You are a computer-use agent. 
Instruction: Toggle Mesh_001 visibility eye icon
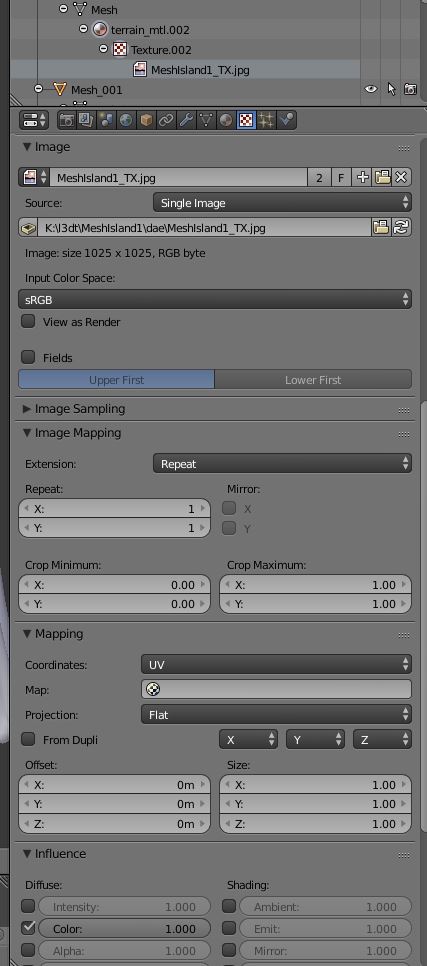(370, 89)
